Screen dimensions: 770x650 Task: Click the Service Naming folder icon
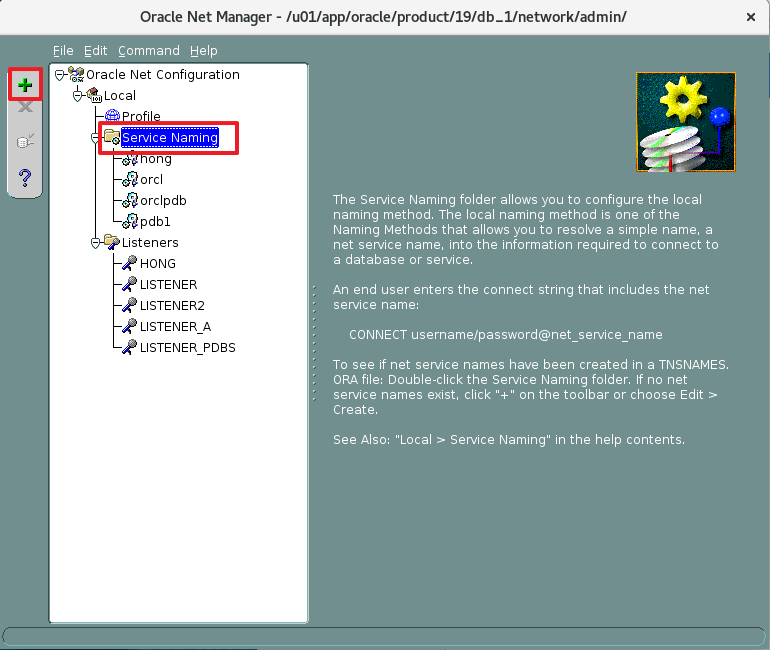pyautogui.click(x=112, y=137)
